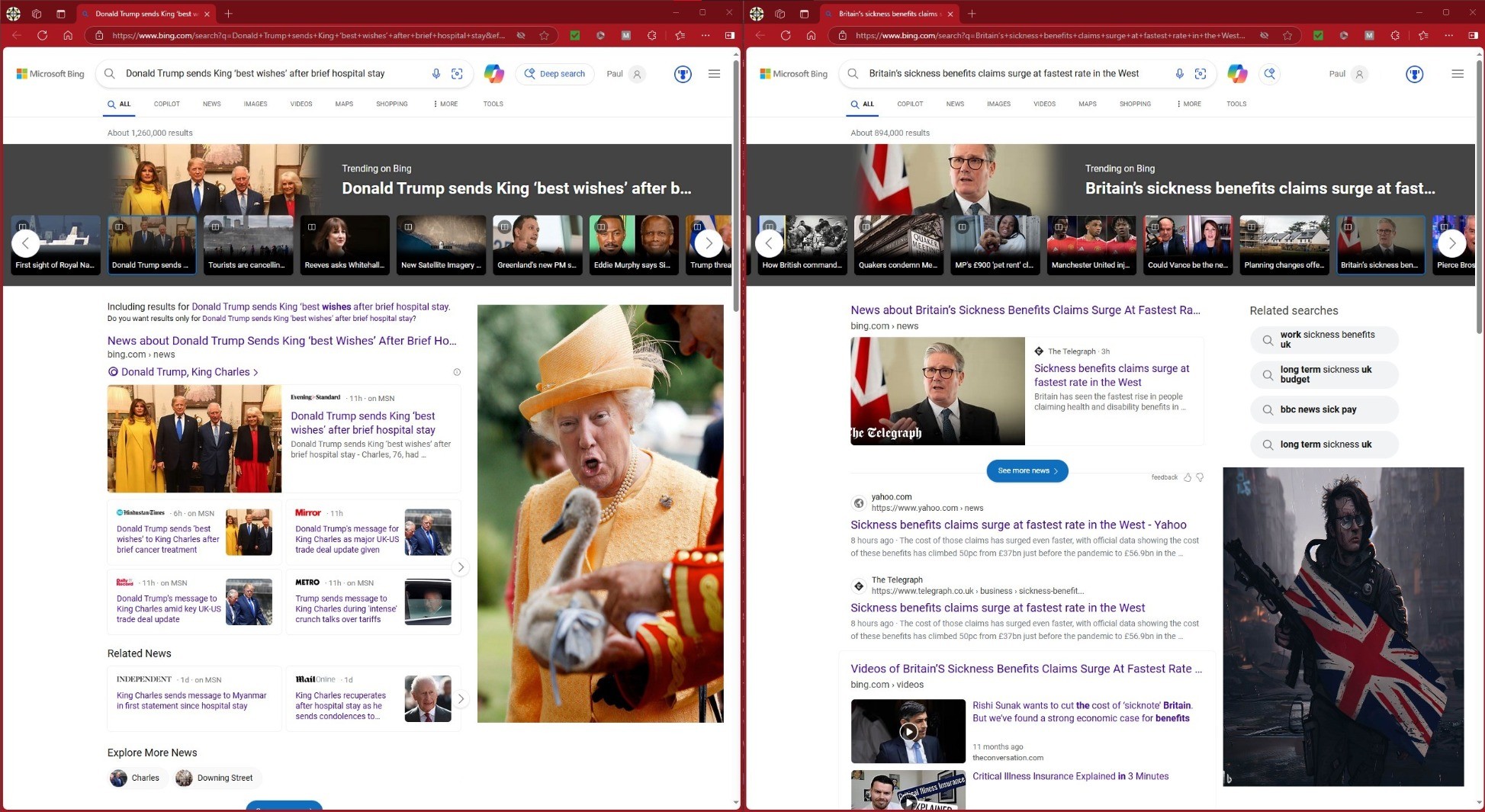
Task: Open Workspaces icon in left window
Action: [37, 14]
